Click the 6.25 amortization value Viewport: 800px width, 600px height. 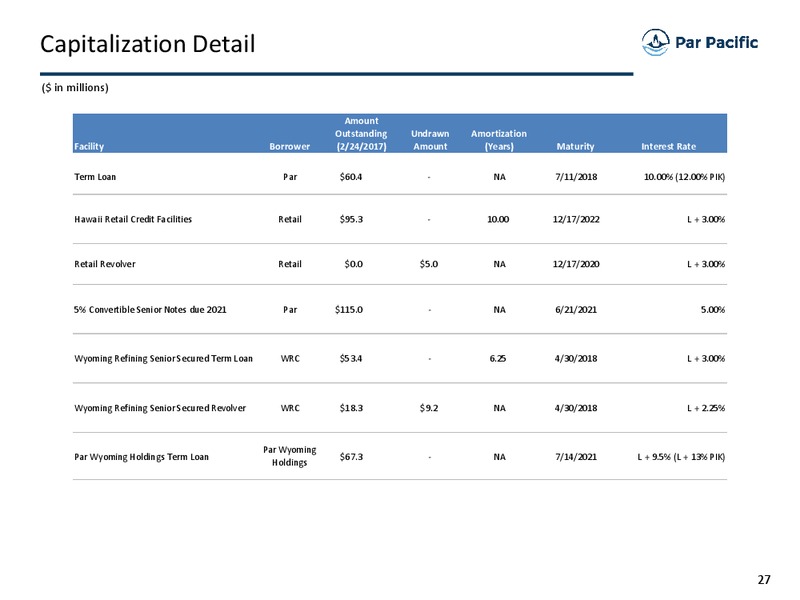click(x=498, y=359)
